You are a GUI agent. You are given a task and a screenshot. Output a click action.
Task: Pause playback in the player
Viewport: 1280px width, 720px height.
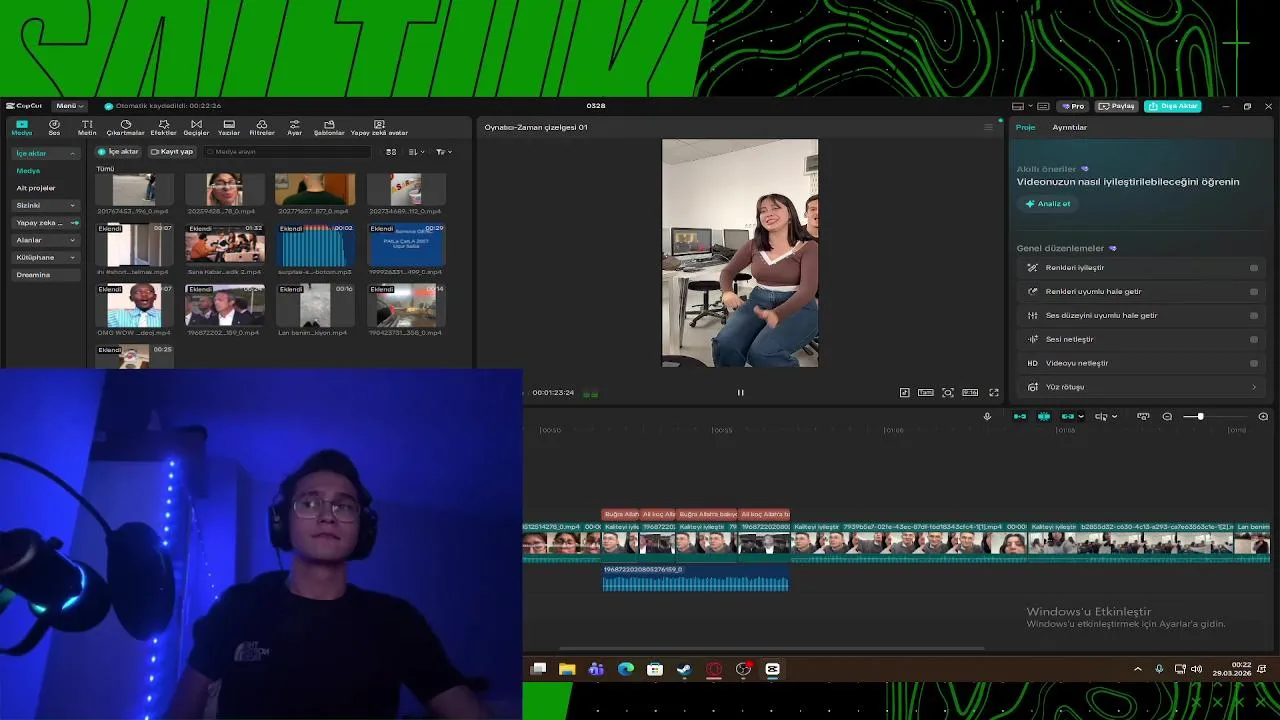click(x=741, y=393)
